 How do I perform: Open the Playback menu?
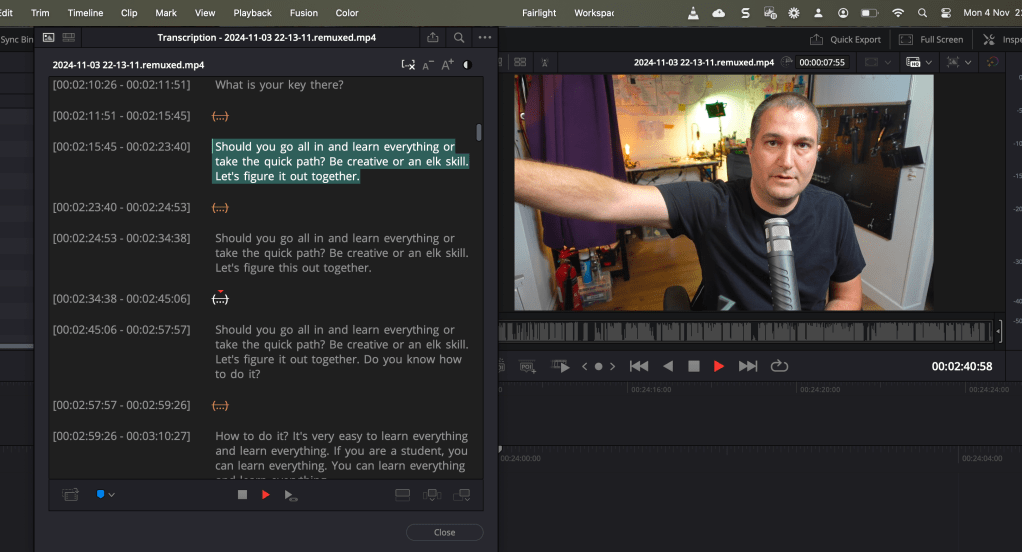(x=253, y=12)
